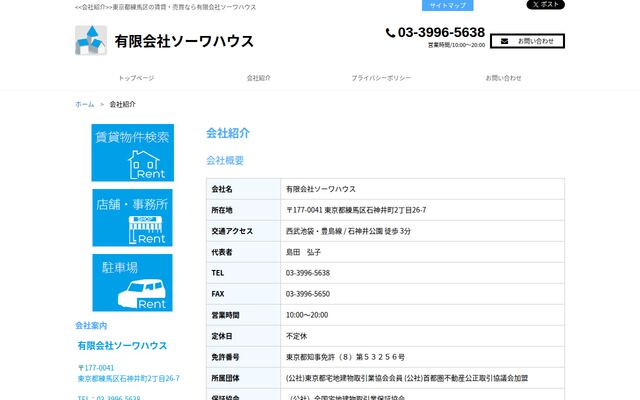Click the 会社紹介 breadcrumb current page text
The height and width of the screenshot is (400, 640).
(x=122, y=104)
